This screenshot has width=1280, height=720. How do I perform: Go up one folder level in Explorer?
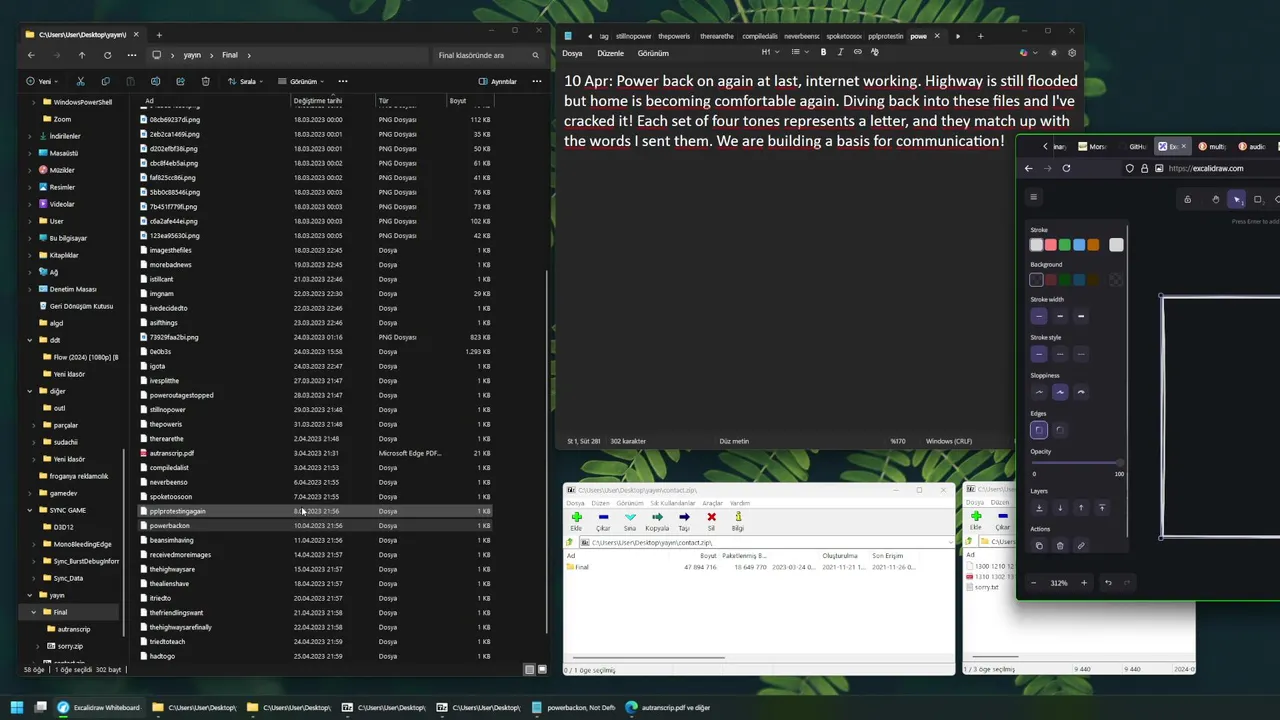[82, 55]
